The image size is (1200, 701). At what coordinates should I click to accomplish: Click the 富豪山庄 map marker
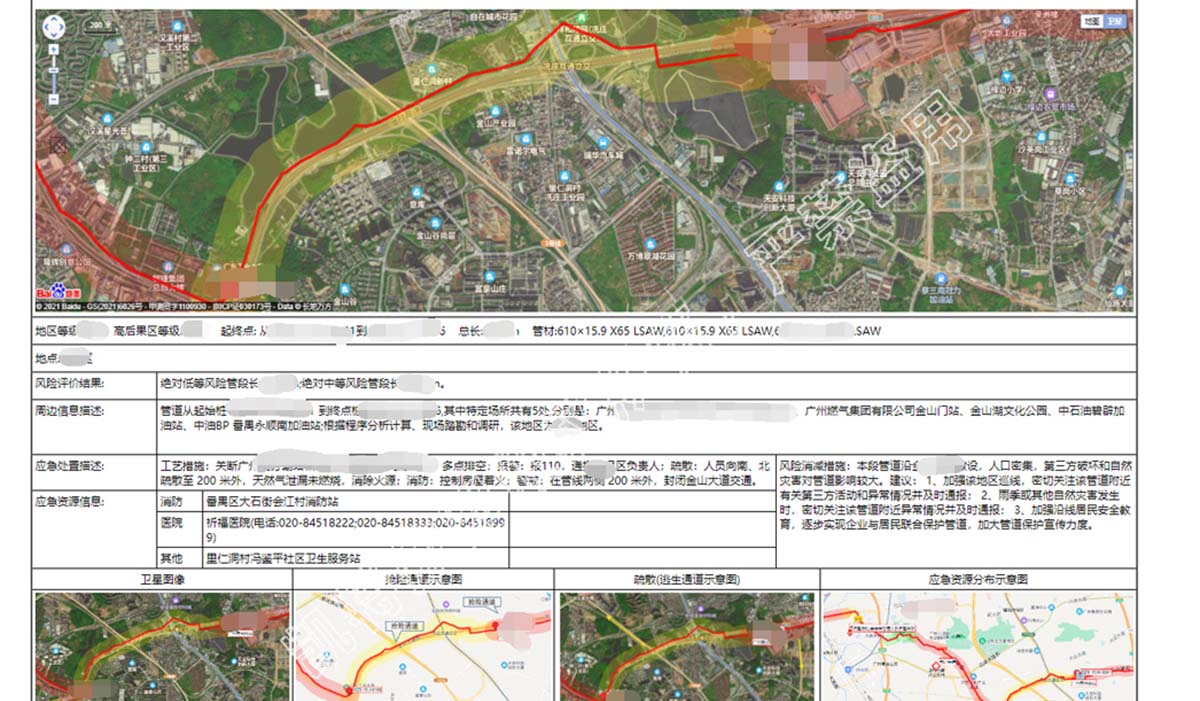tap(490, 275)
